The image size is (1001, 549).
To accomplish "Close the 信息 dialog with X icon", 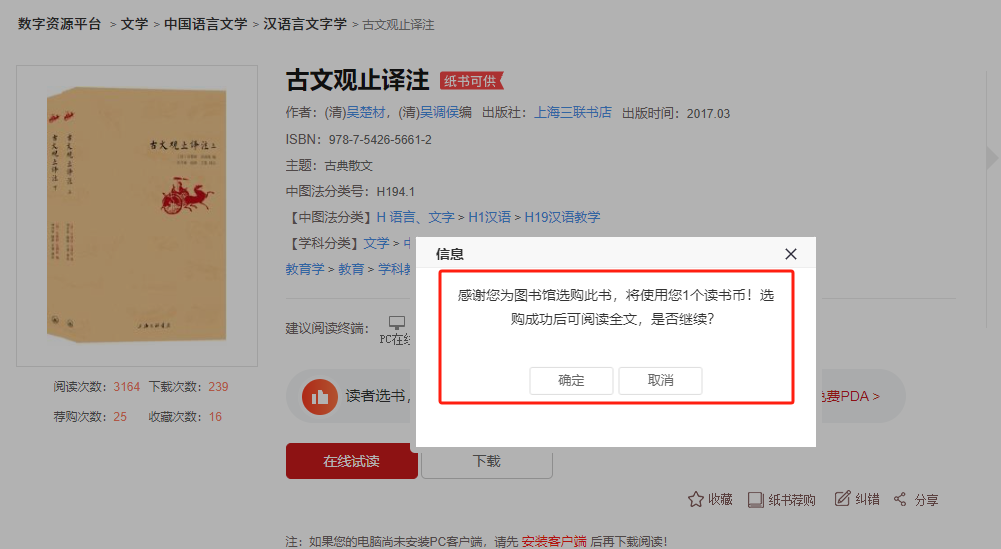I will [x=790, y=254].
